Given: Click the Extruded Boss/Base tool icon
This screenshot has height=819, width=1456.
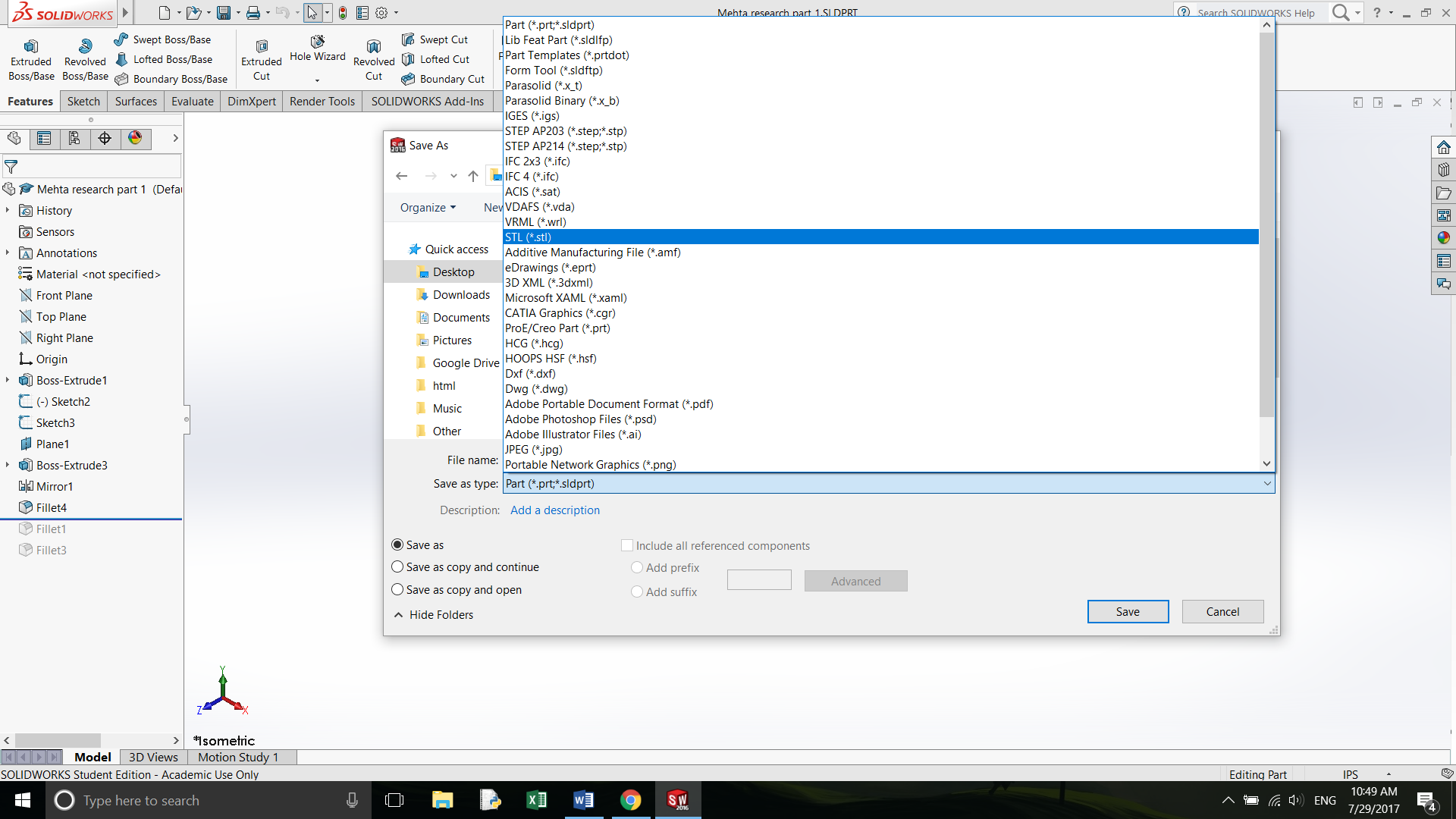Looking at the screenshot, I should (31, 47).
